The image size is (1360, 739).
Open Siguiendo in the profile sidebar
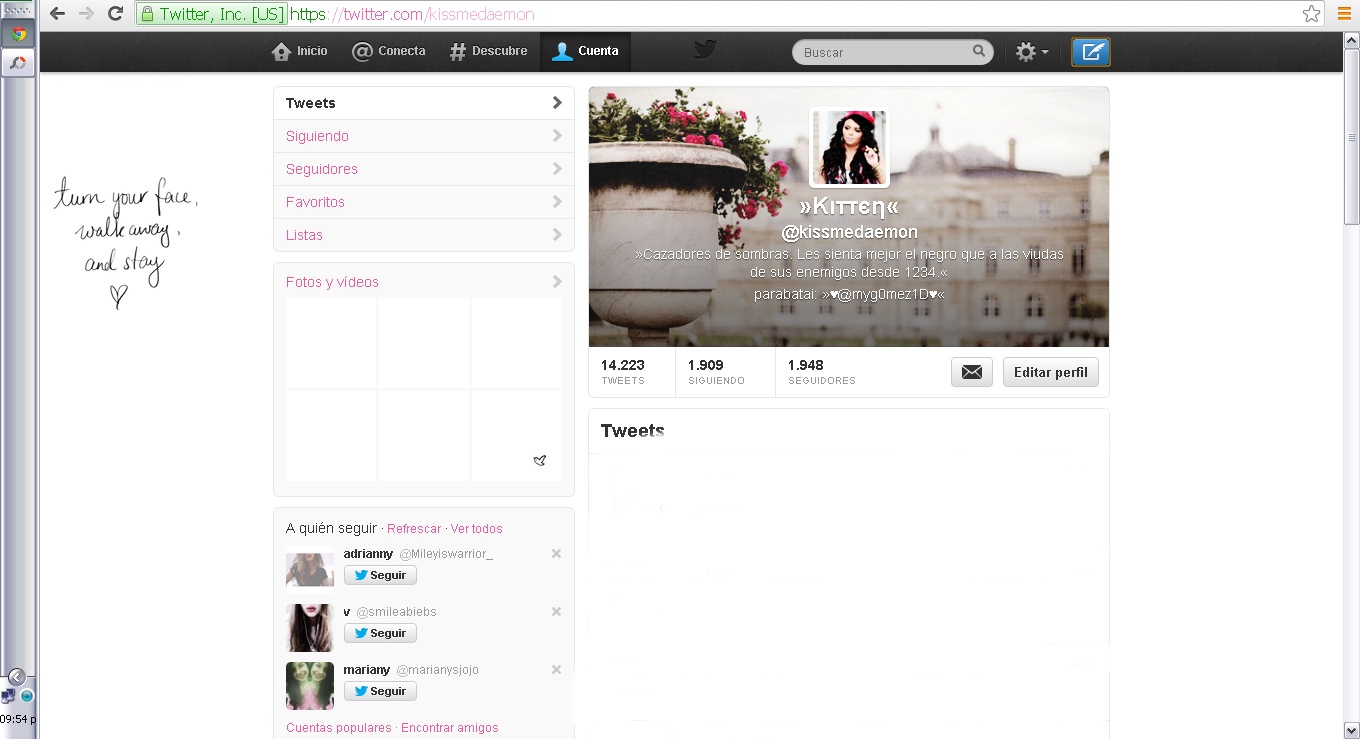(x=424, y=136)
